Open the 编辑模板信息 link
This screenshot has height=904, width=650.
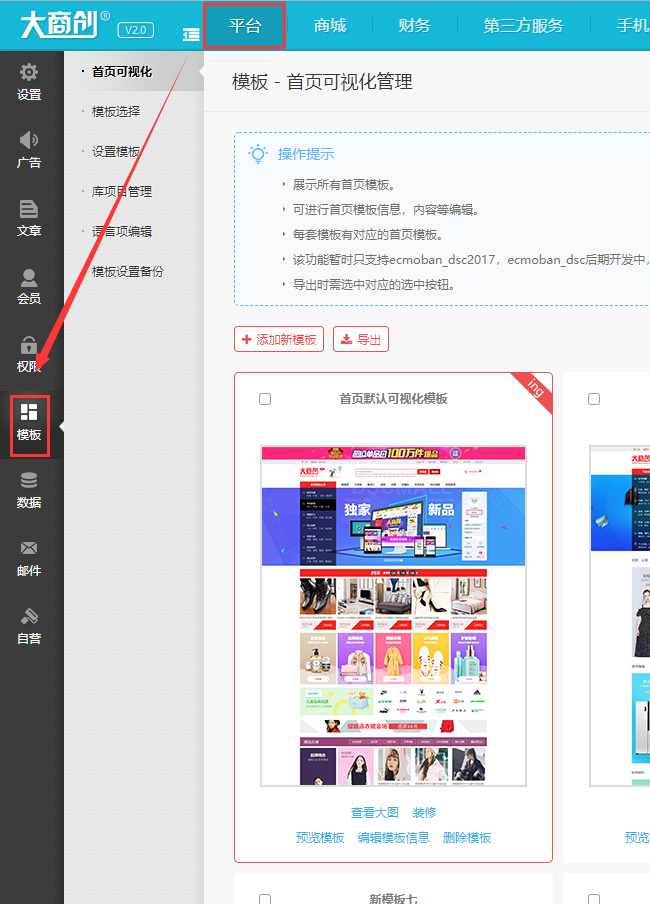tap(393, 838)
